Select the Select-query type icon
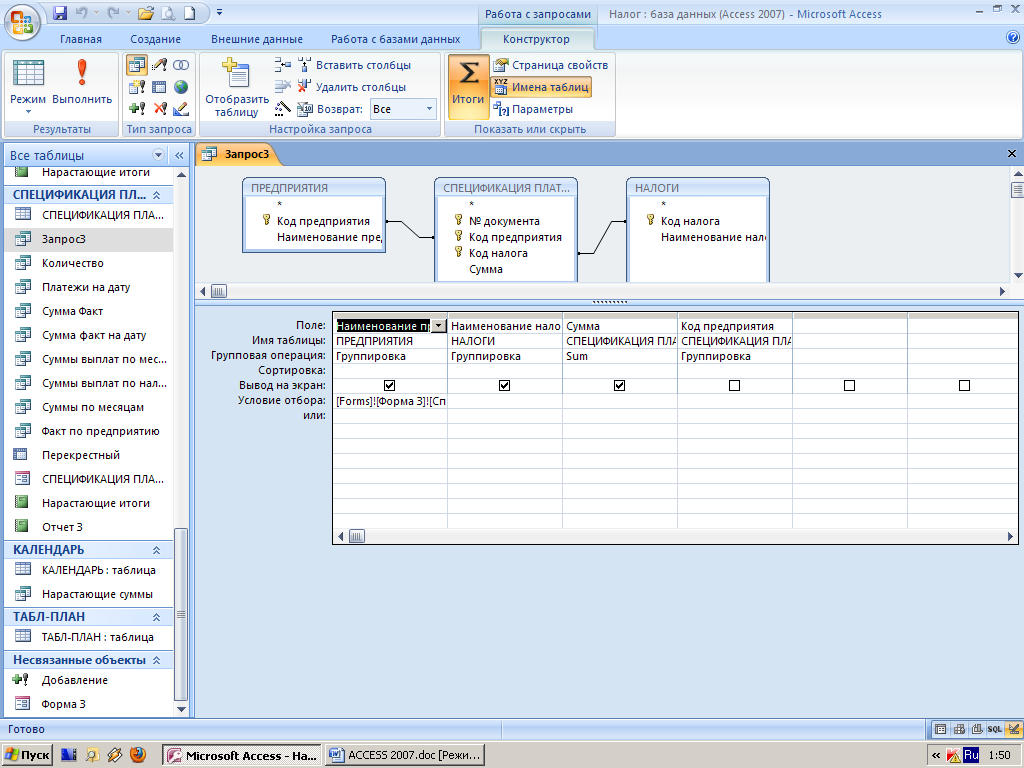 (x=137, y=65)
